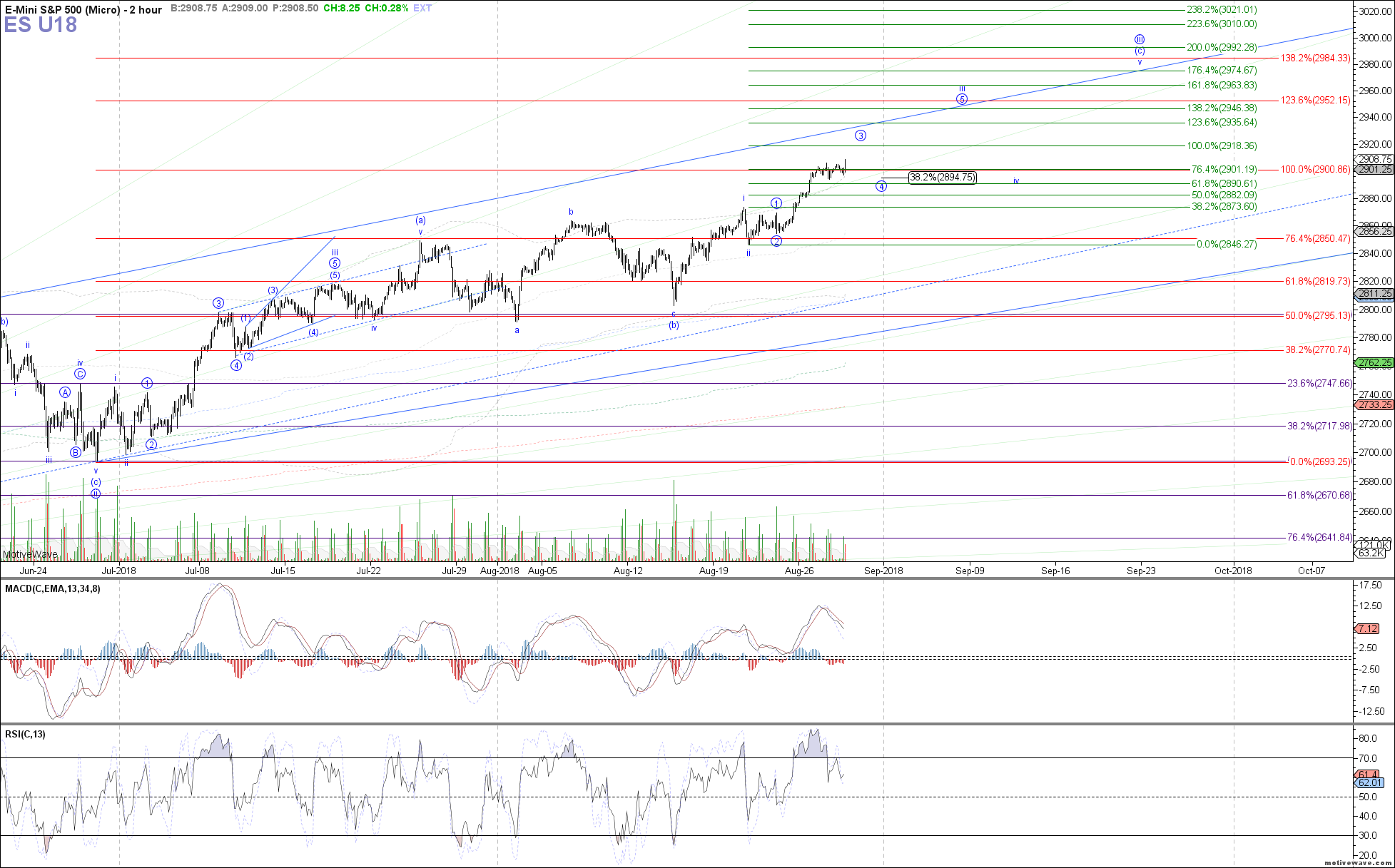Image resolution: width=1395 pixels, height=868 pixels.
Task: Select the boxed 38.2%(2894.75) retracement label
Action: click(x=943, y=178)
